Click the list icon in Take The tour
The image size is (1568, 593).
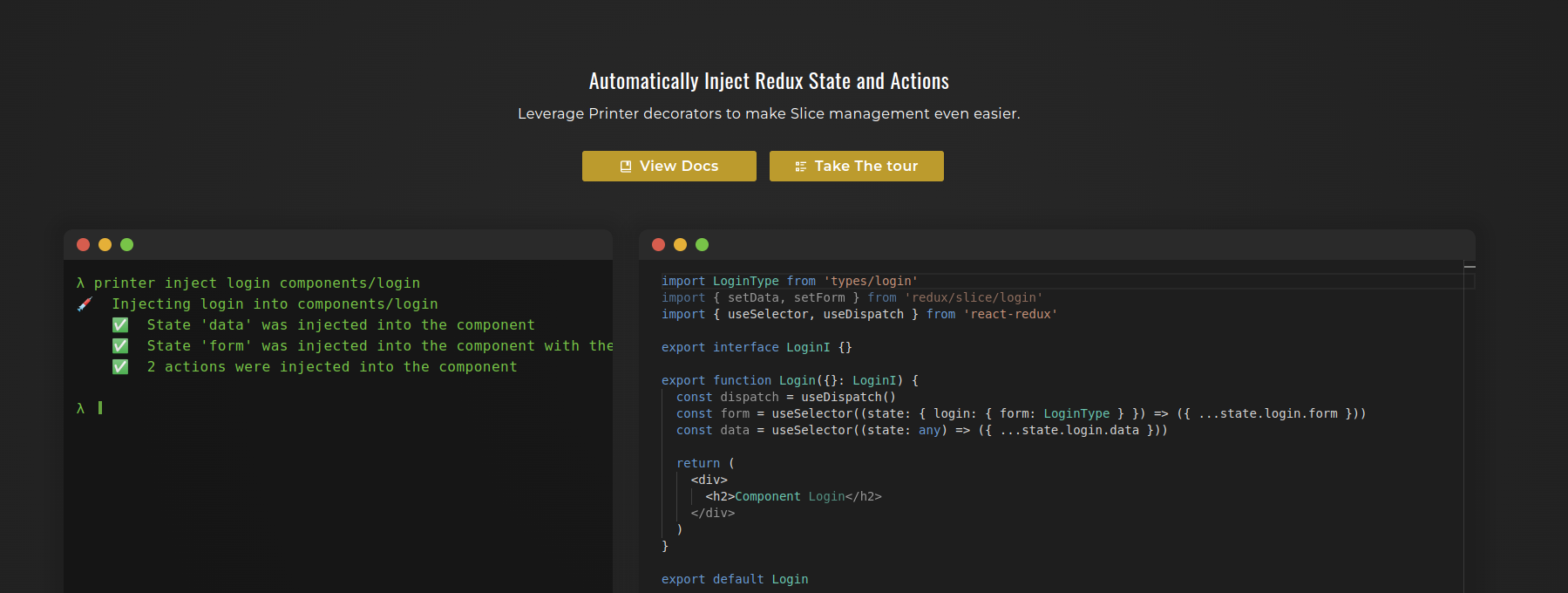click(x=800, y=167)
